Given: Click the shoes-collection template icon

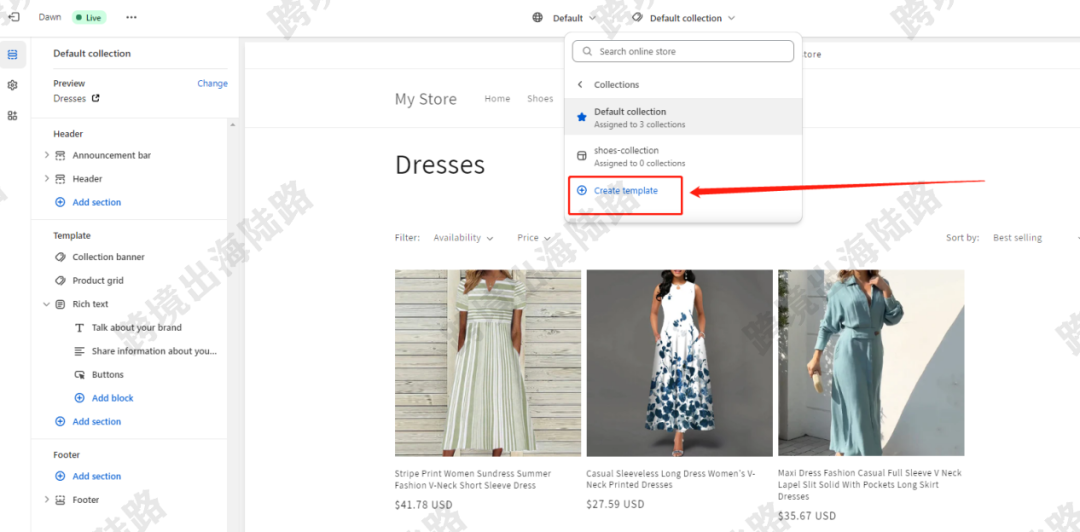Looking at the screenshot, I should click(x=581, y=156).
